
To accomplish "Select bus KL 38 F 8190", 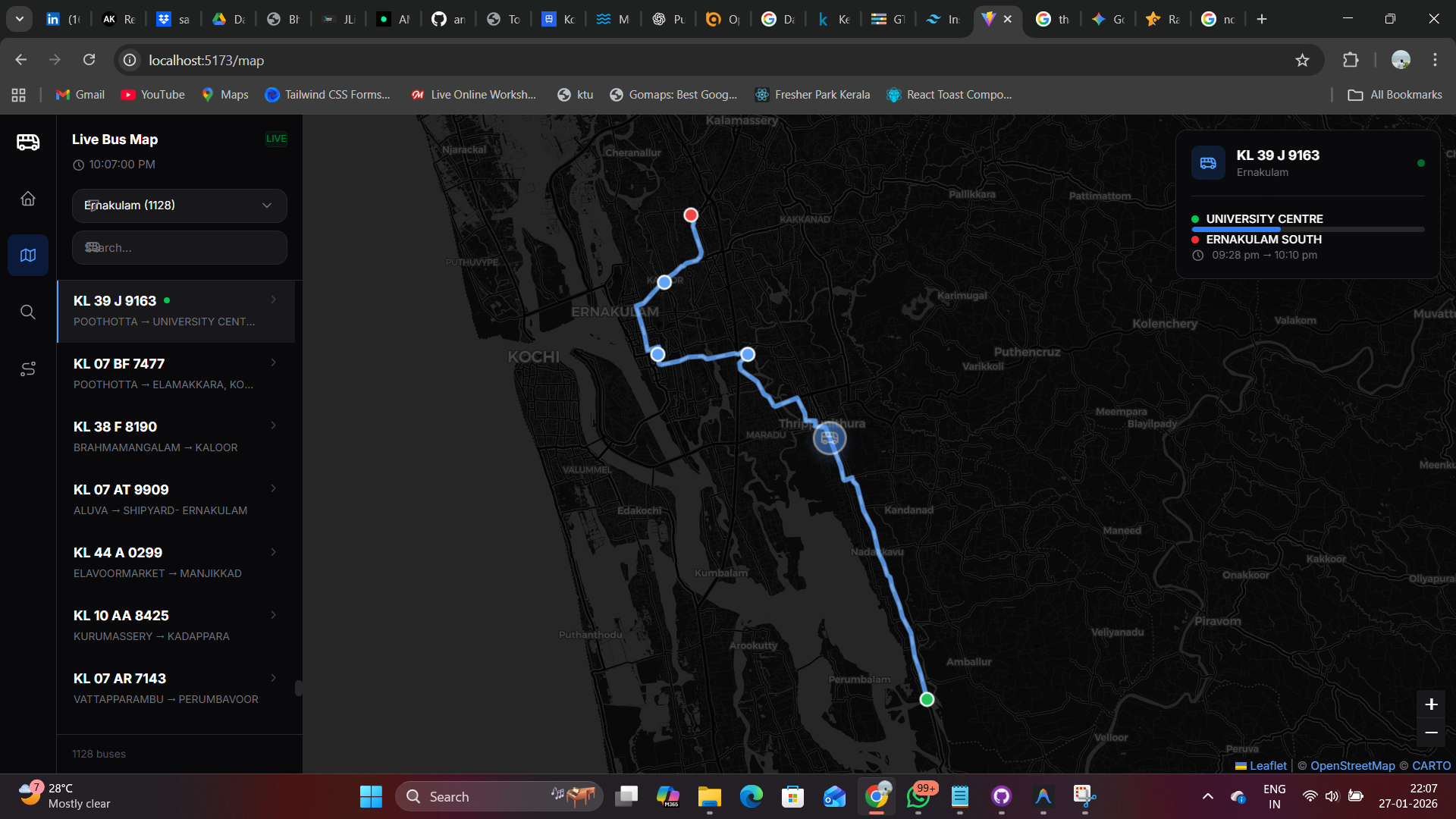I will [167, 436].
